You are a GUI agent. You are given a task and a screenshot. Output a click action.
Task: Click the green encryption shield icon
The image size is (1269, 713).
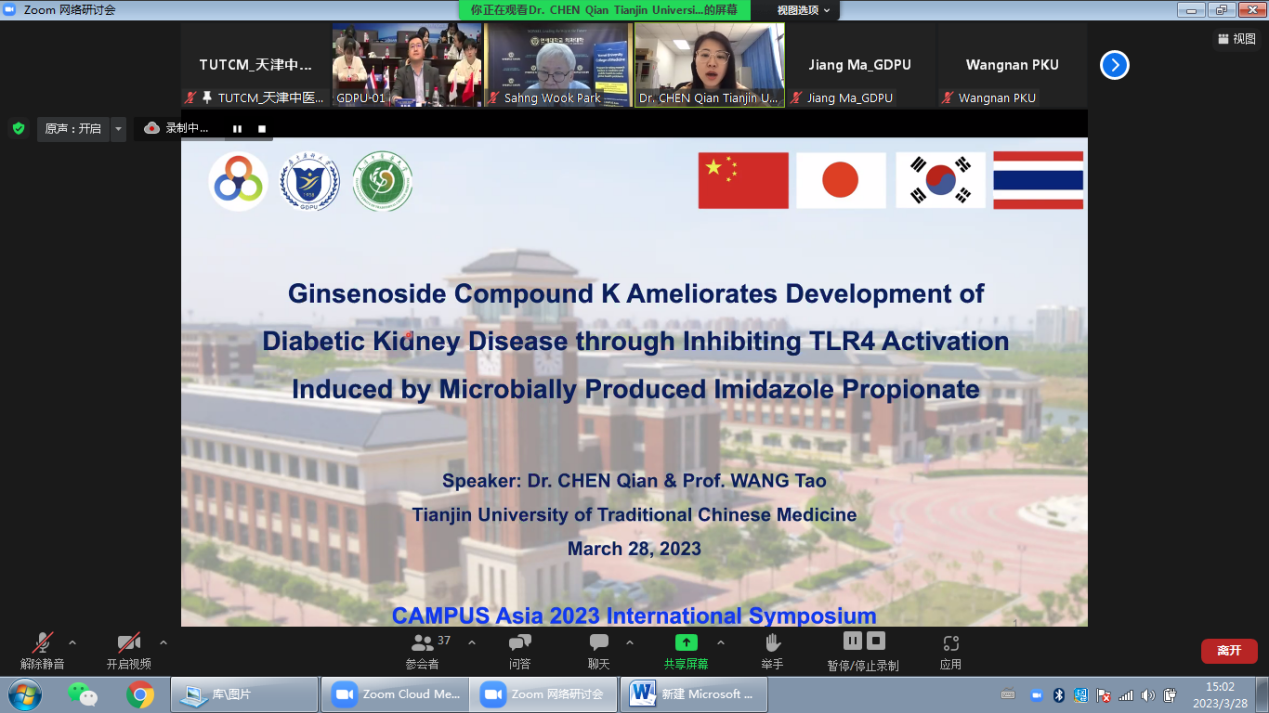click(x=18, y=128)
